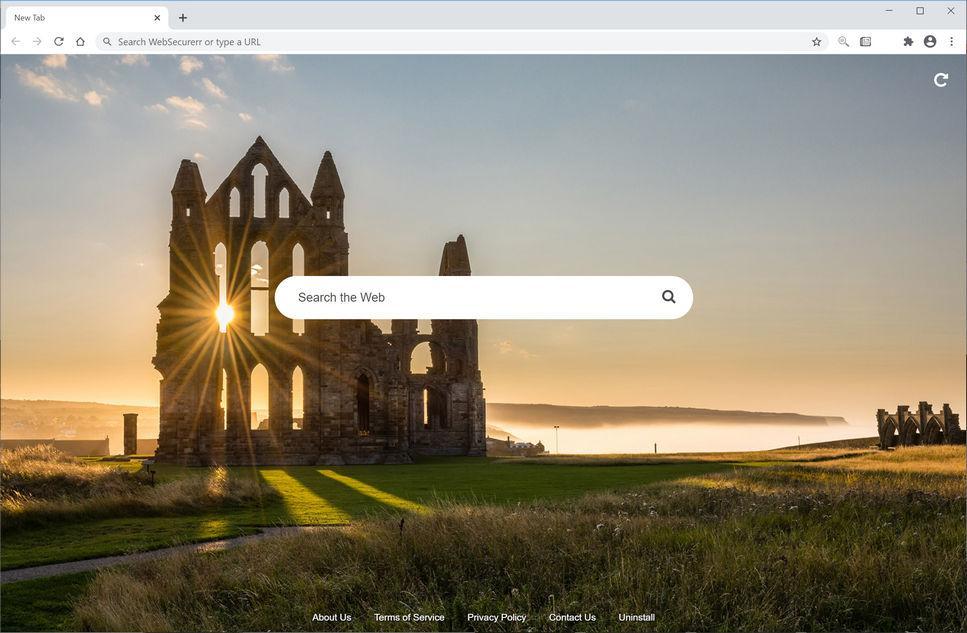
Task: Close the New Tab tab
Action: click(x=157, y=18)
